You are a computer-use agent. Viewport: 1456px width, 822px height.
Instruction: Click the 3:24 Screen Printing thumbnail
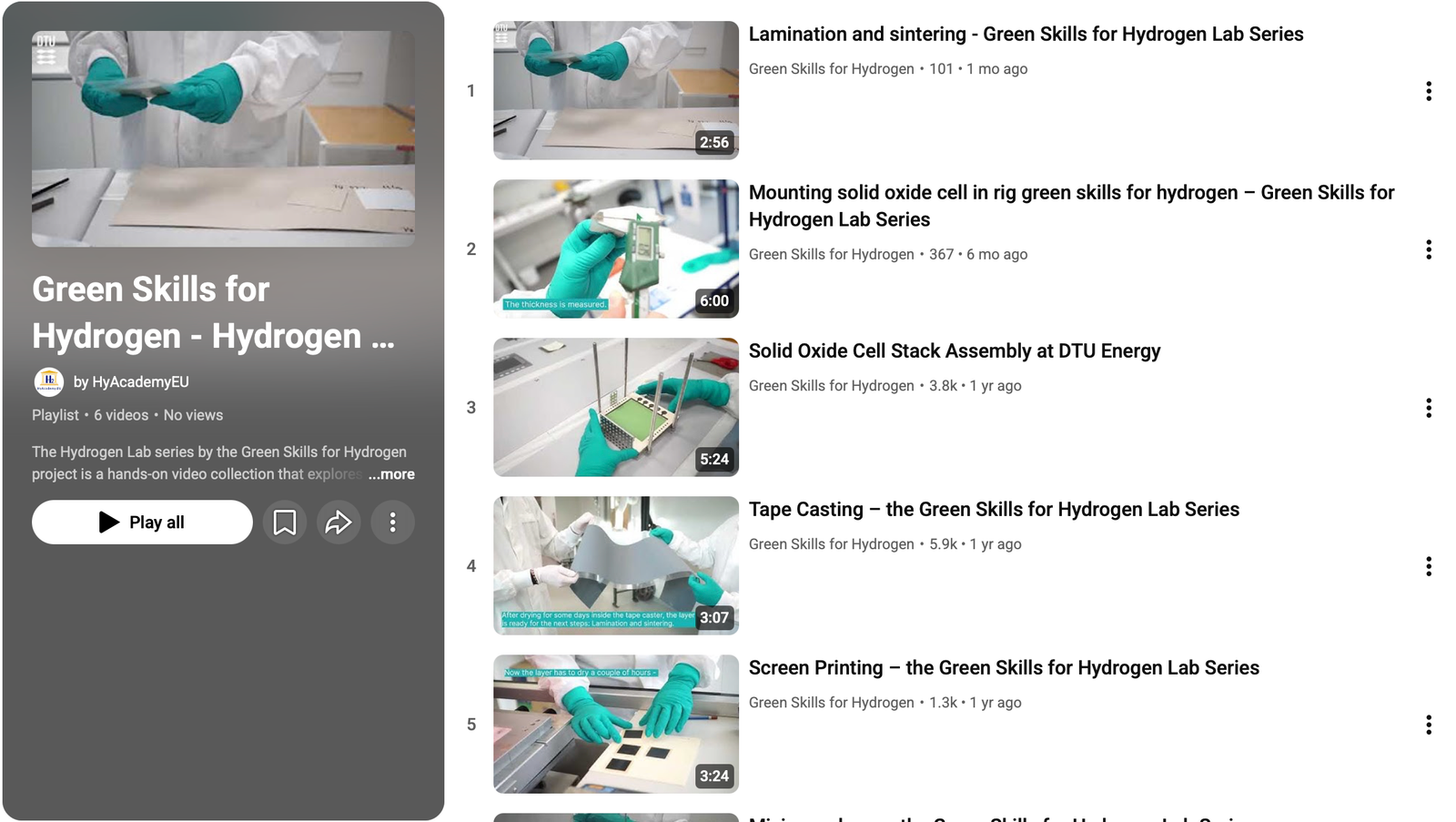pyautogui.click(x=616, y=724)
